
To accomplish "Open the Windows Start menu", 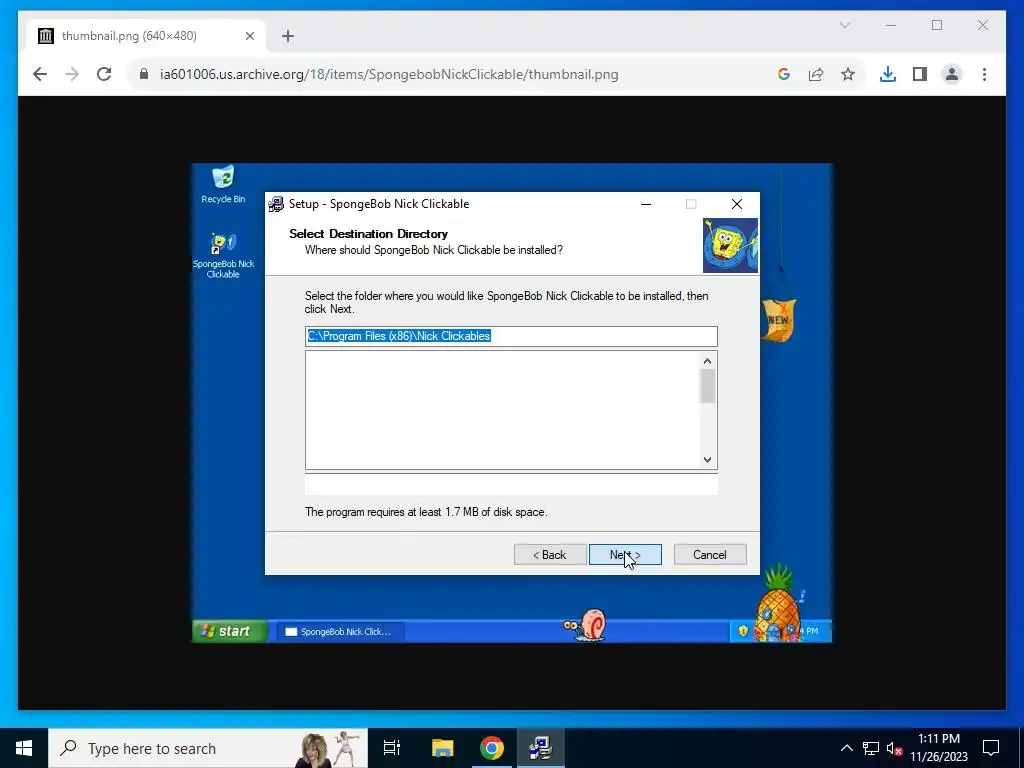I will [x=24, y=748].
